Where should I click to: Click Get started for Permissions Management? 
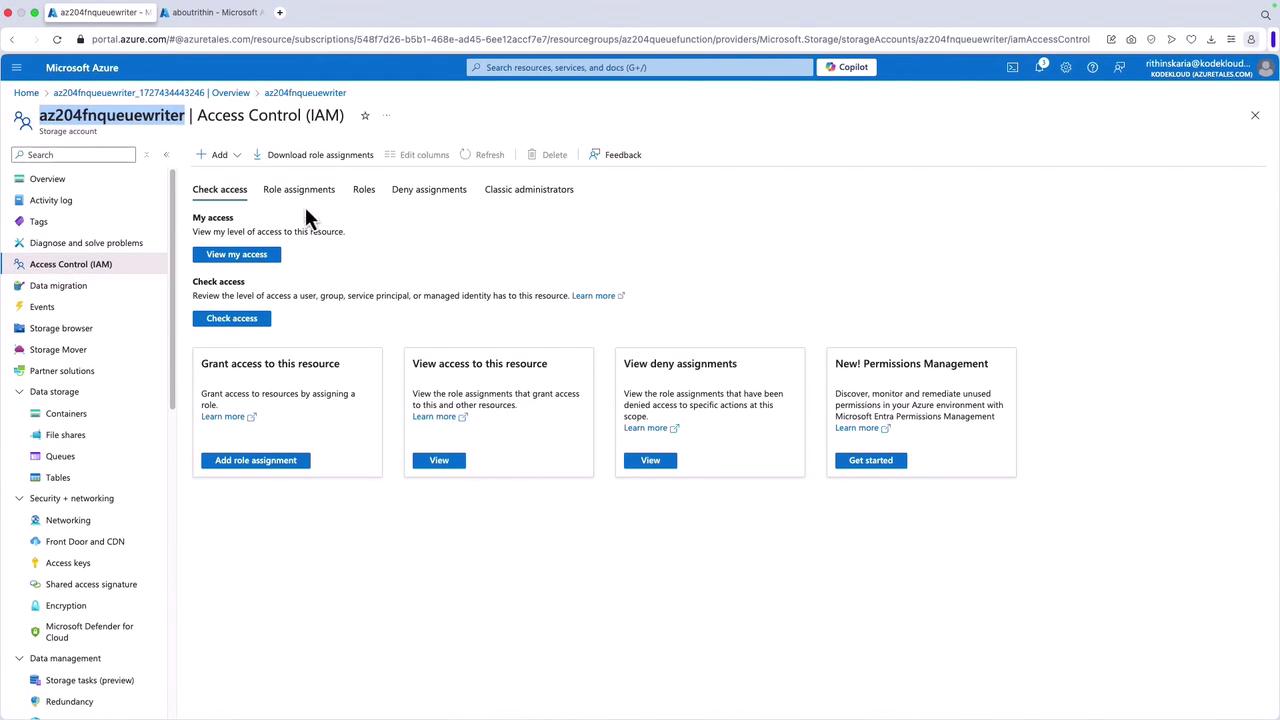871,460
